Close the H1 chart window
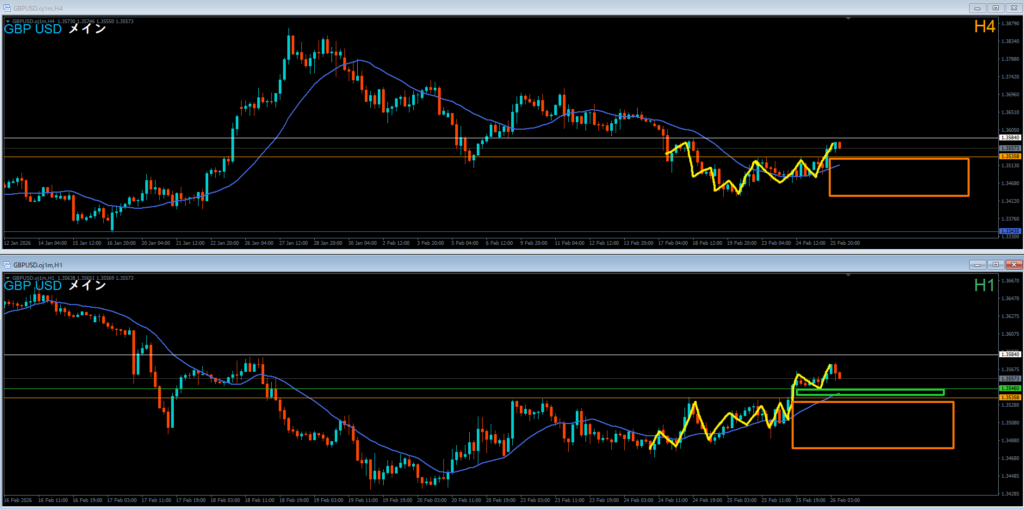This screenshot has width=1024, height=509. point(1012,264)
